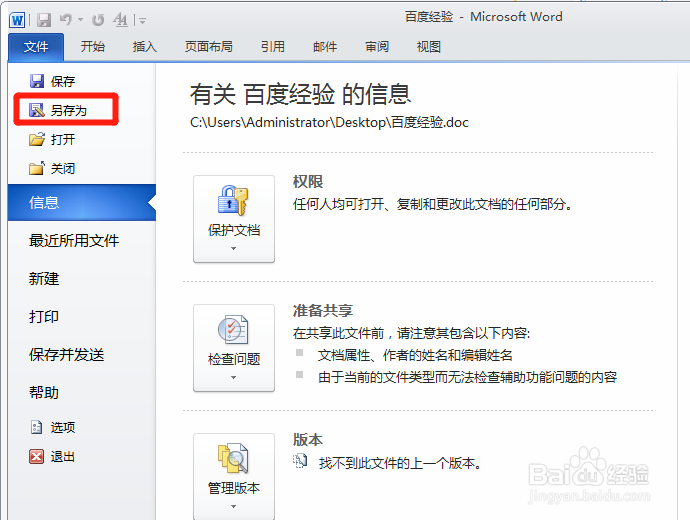
Task: Open 最近所用文件 list
Action: (74, 241)
